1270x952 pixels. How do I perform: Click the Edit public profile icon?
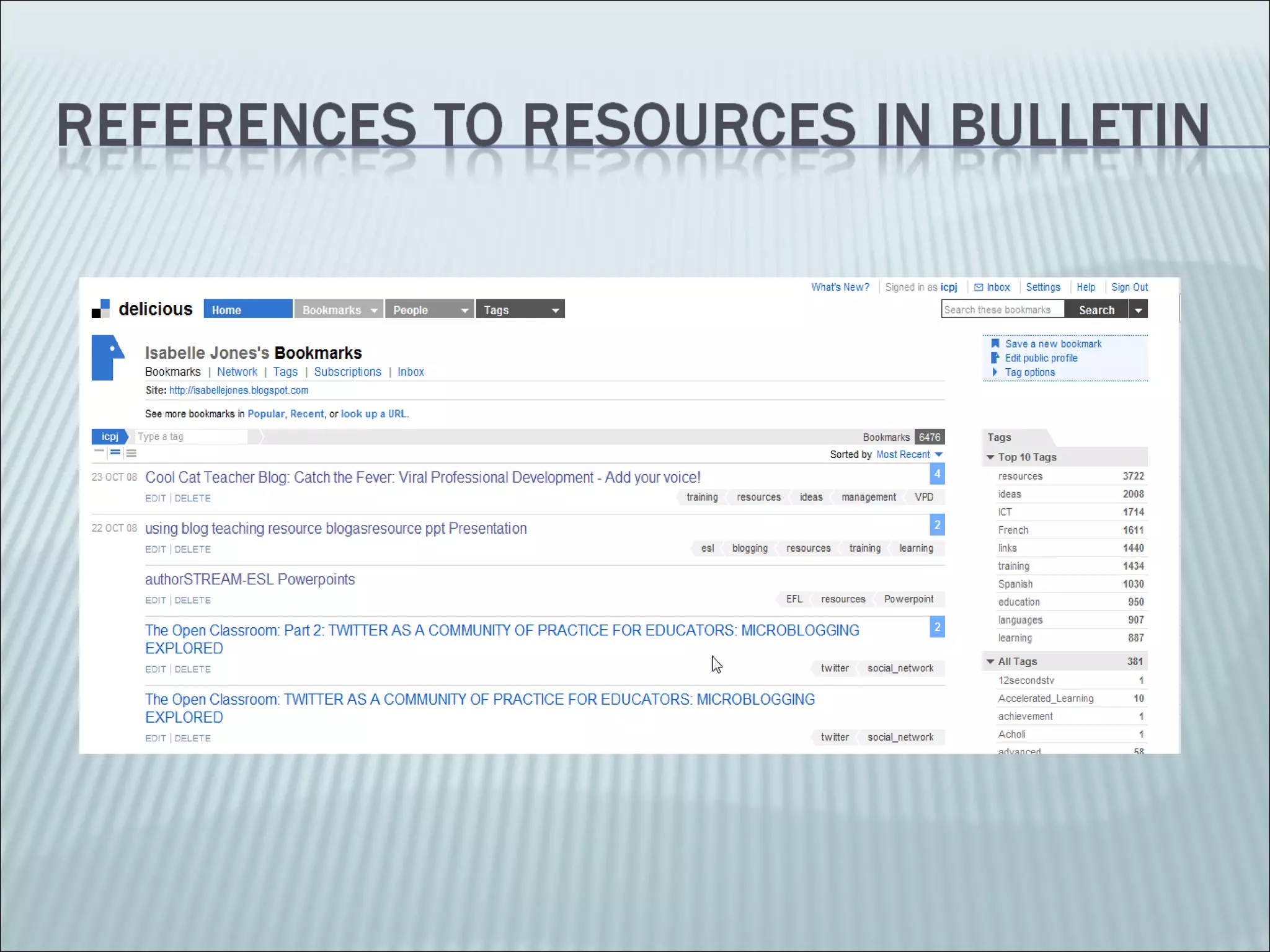995,358
